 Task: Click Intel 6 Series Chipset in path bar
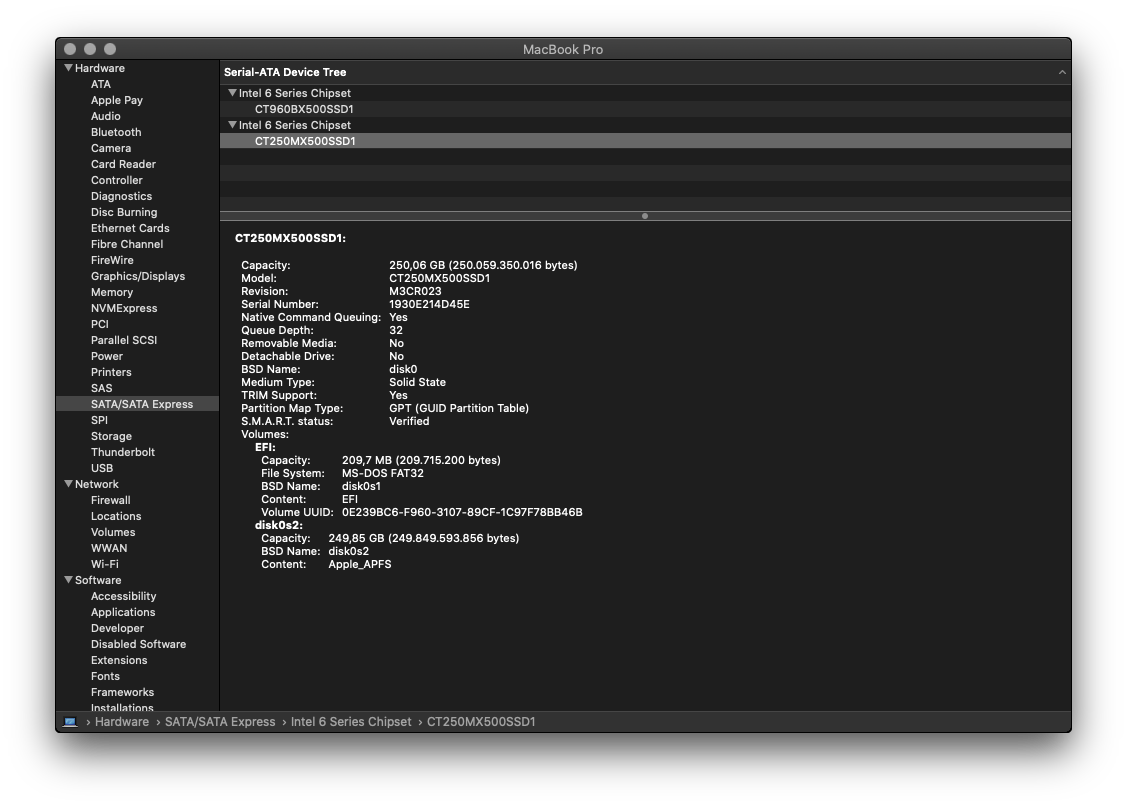[351, 722]
